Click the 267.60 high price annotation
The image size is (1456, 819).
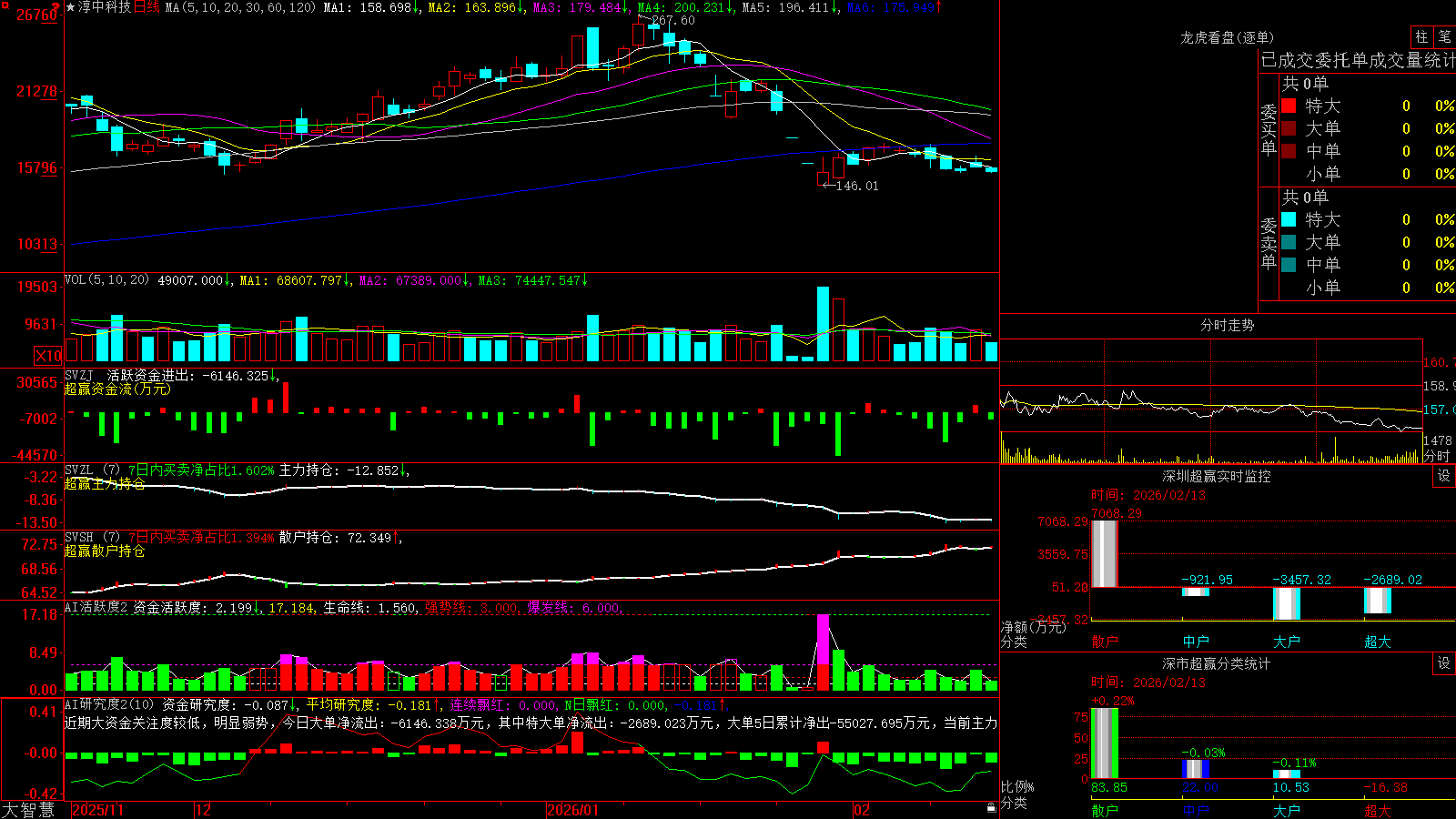[x=672, y=20]
